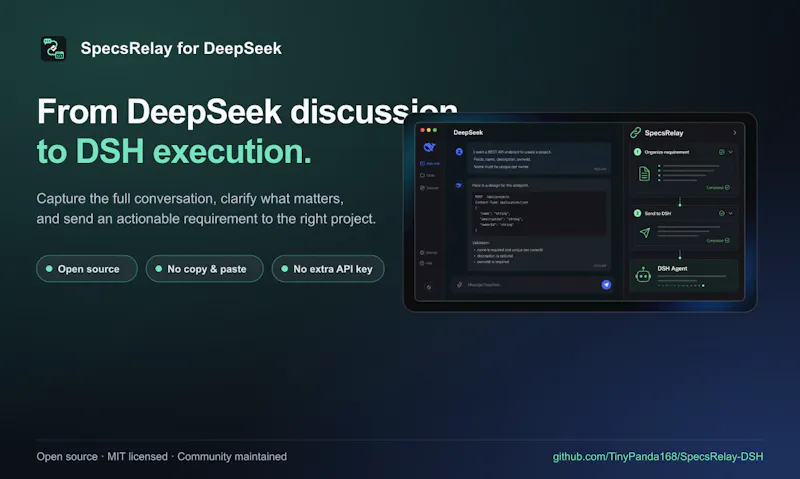
Task: Click the code block in the DeepSeek reply
Action: coord(538,213)
